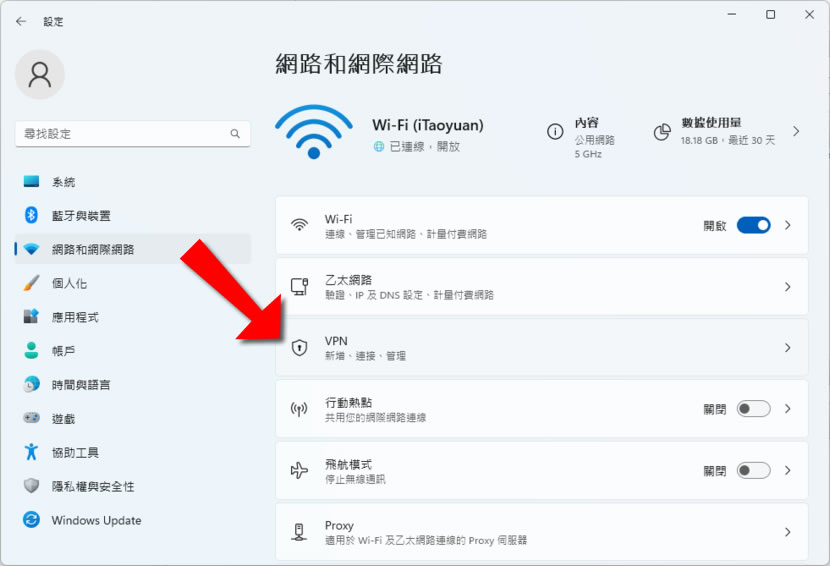
Task: Enable the 飛航模式 toggle
Action: [x=753, y=470]
